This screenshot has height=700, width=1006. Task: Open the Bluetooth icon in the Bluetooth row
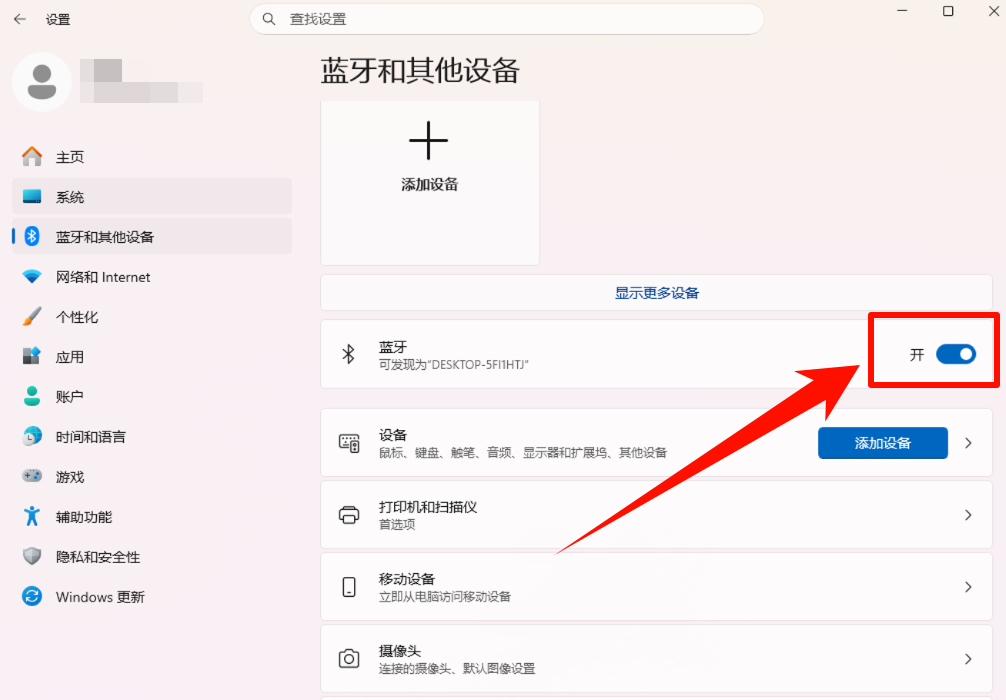pos(349,354)
